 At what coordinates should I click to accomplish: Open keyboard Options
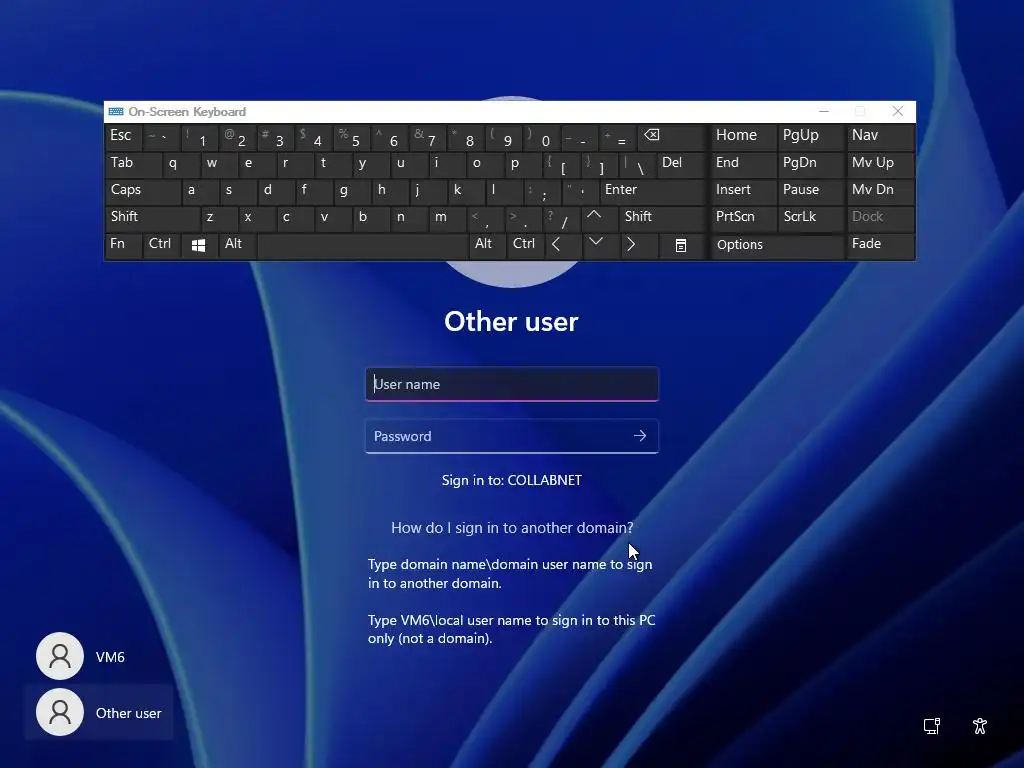click(x=777, y=245)
